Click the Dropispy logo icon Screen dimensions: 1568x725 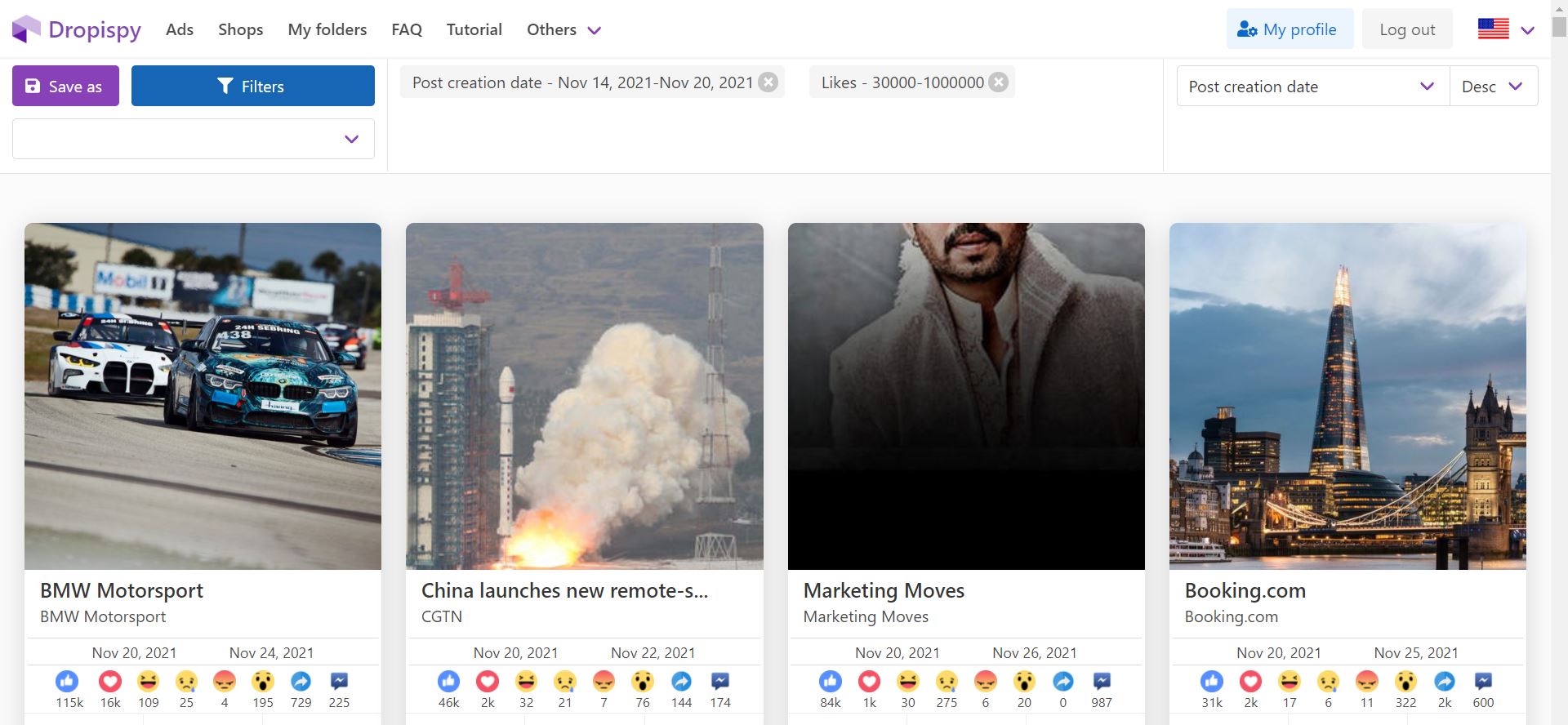[26, 29]
